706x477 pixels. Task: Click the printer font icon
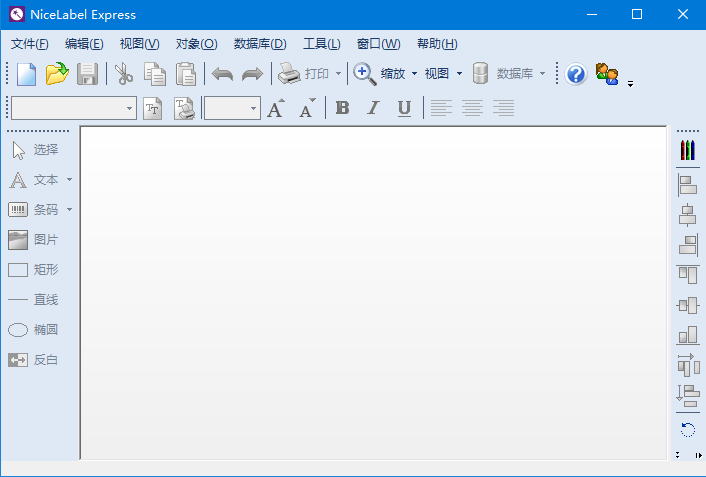[184, 109]
